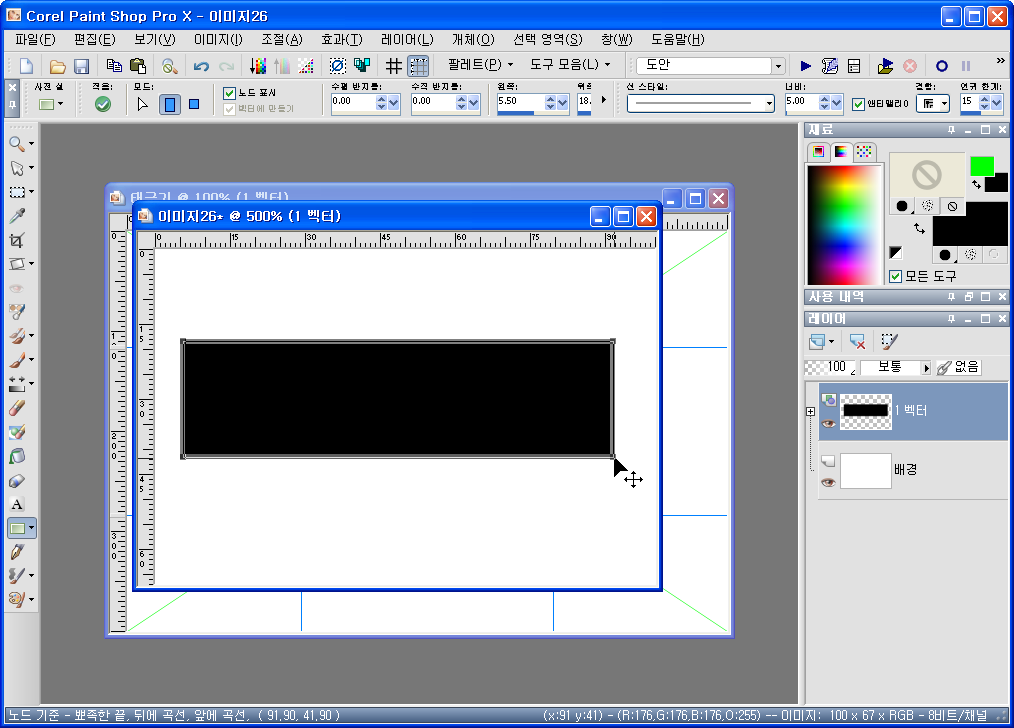Open the join type dropdown
This screenshot has width=1014, height=728.
945,103
